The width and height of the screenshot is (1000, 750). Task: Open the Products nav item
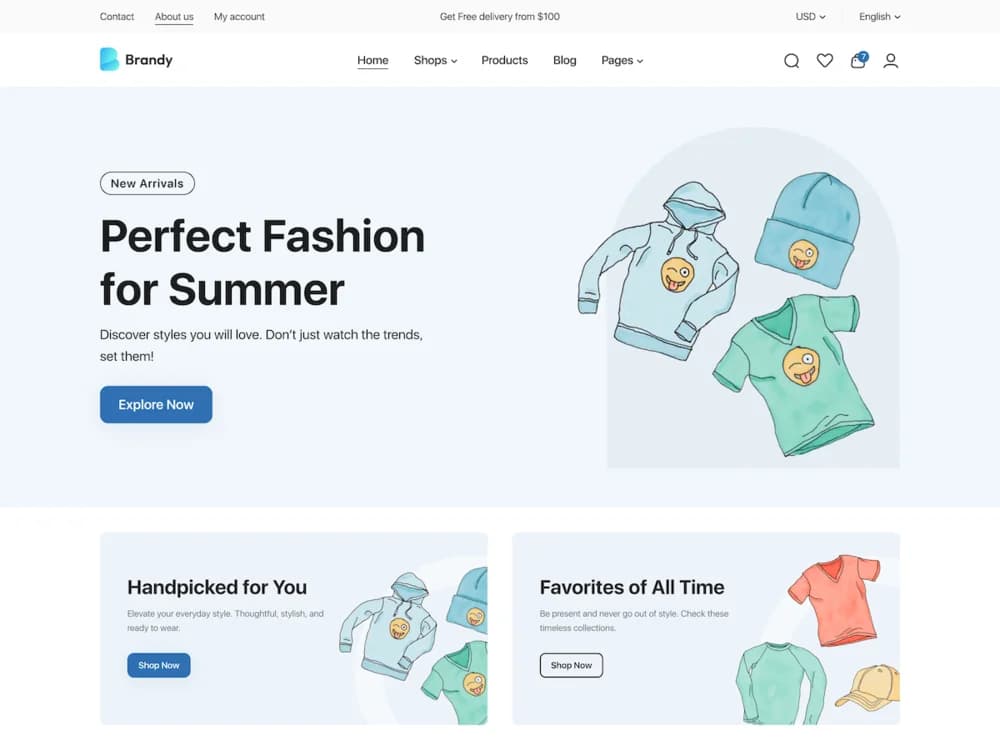[x=504, y=60]
